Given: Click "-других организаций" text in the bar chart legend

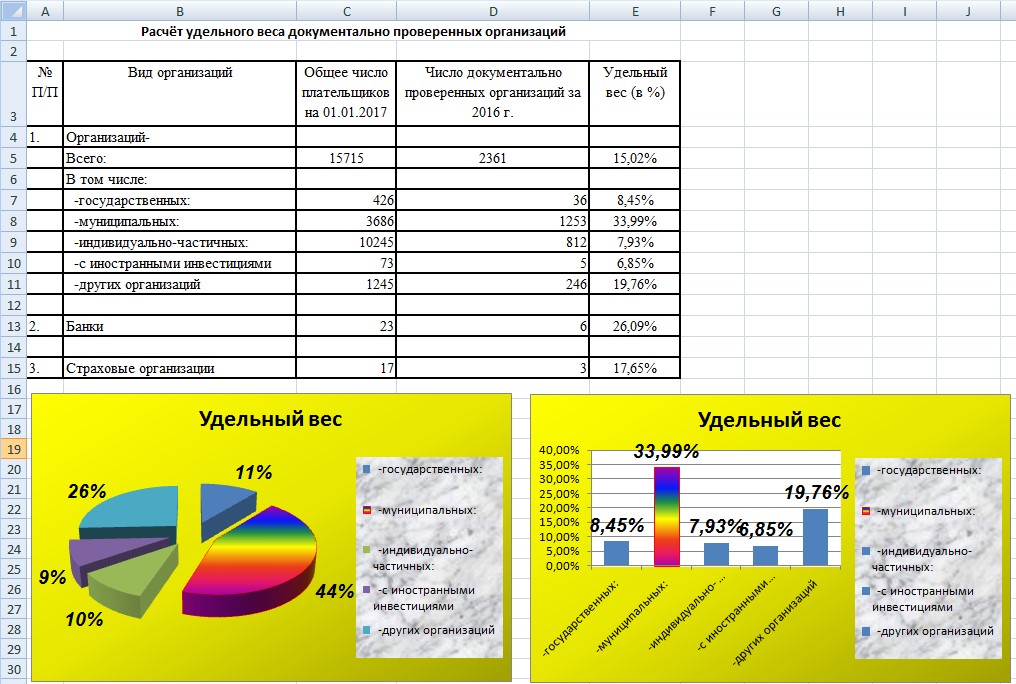Looking at the screenshot, I should pyautogui.click(x=935, y=632).
